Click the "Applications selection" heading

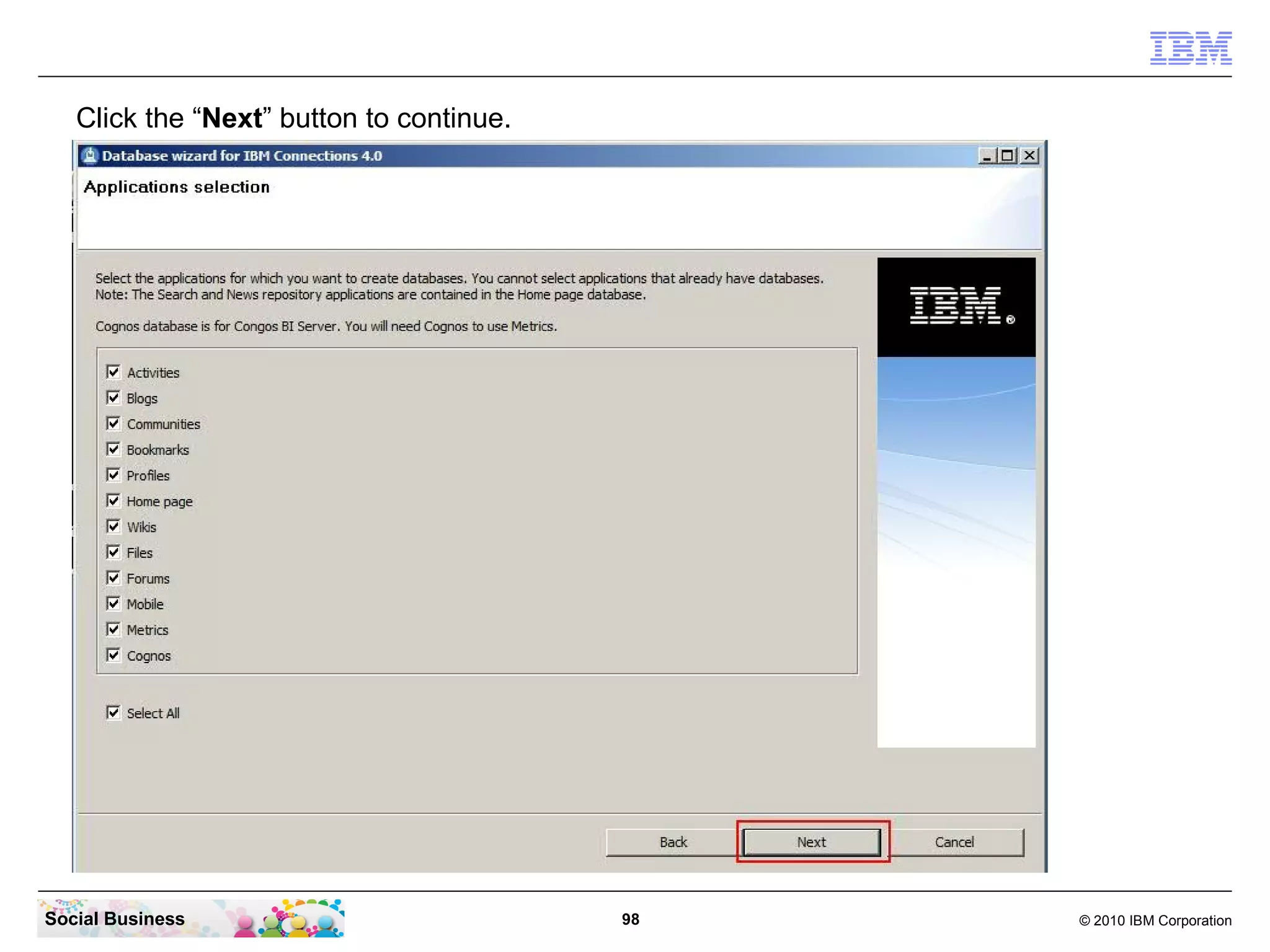coord(177,187)
